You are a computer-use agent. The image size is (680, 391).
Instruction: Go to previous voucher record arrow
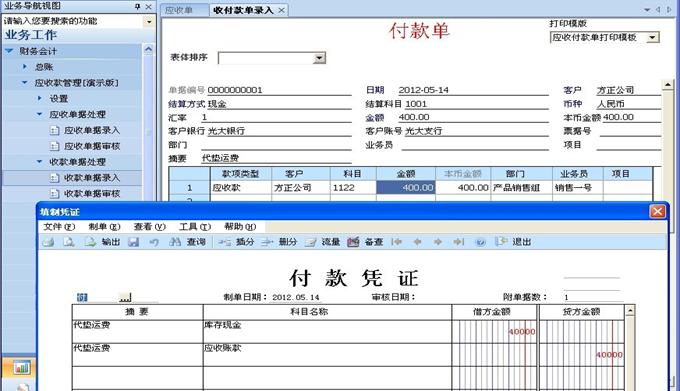coord(417,242)
